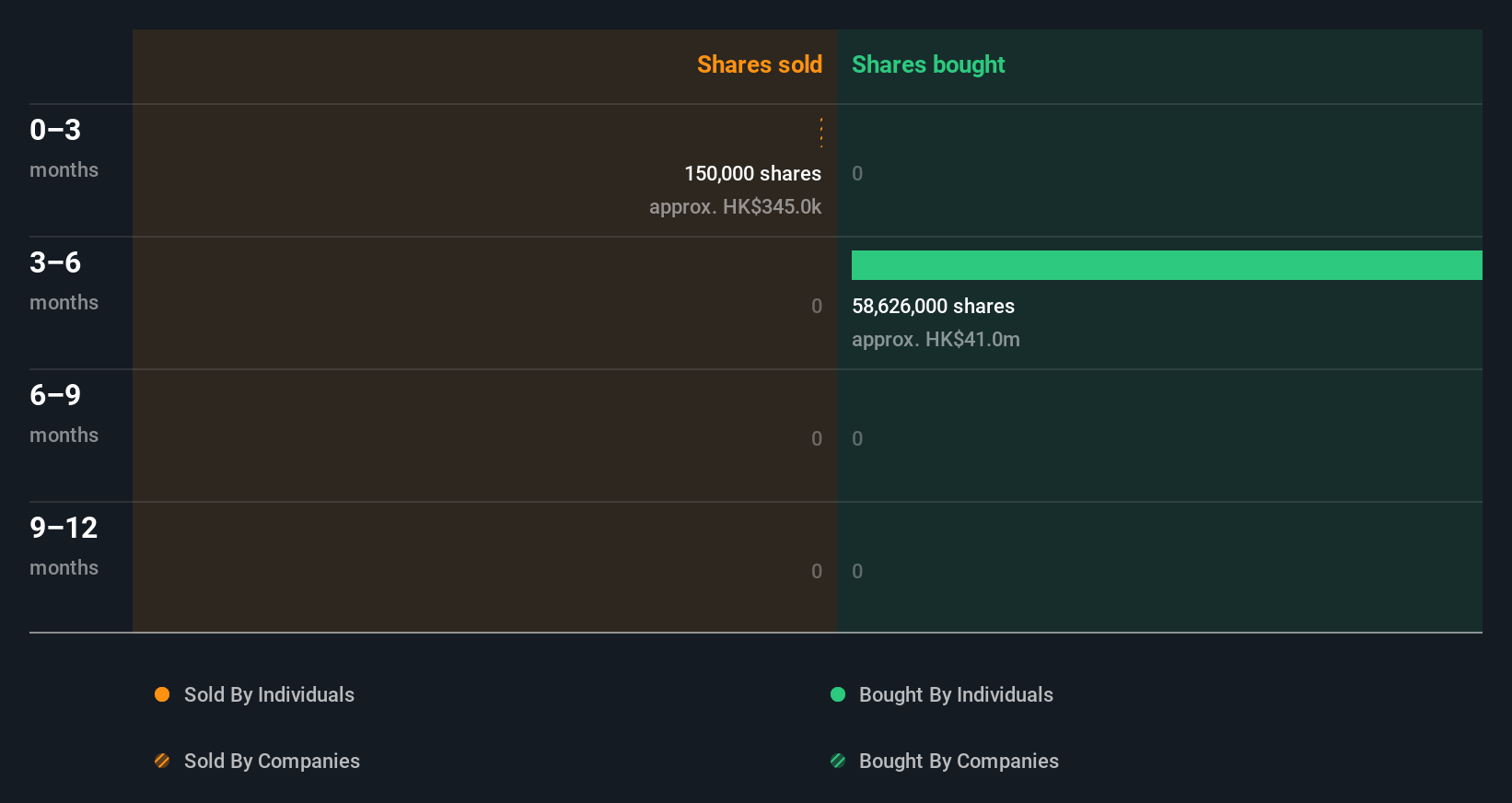1512x803 pixels.
Task: Click the orange Sold By Individuals dot
Action: click(162, 694)
